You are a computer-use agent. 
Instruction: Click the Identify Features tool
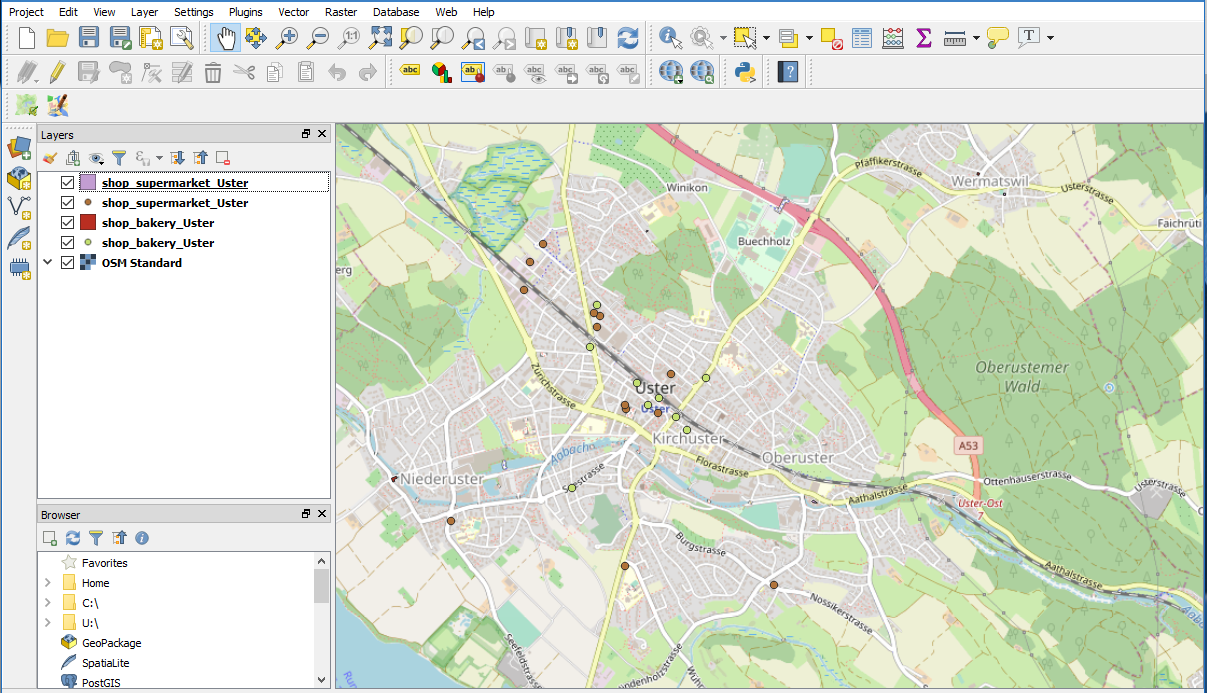pos(671,39)
